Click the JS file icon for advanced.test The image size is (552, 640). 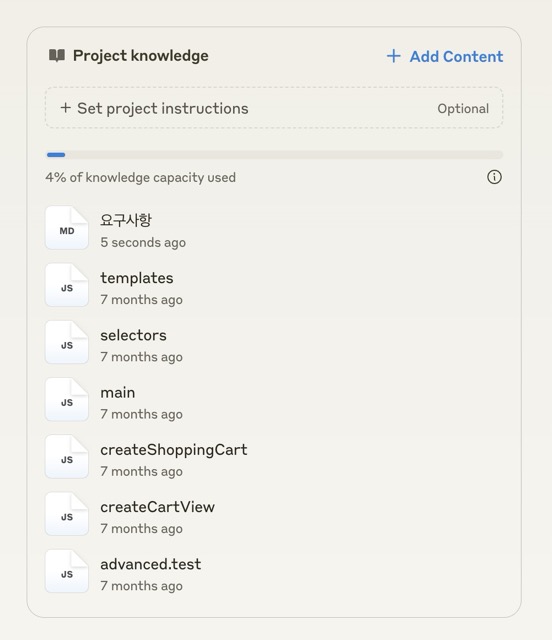click(x=67, y=571)
